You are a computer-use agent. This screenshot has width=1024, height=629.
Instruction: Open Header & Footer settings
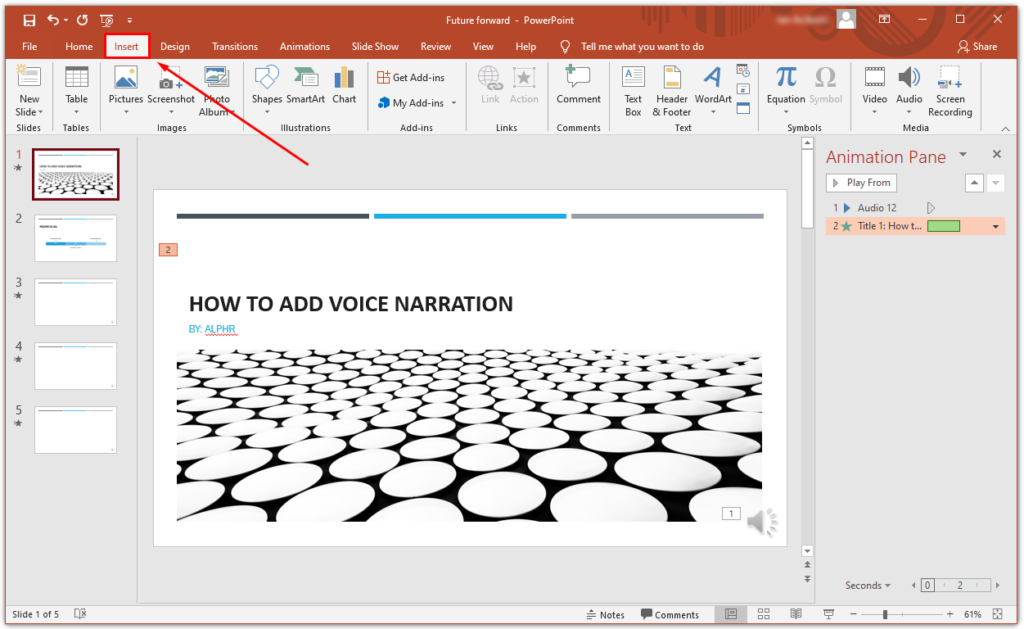pyautogui.click(x=671, y=91)
